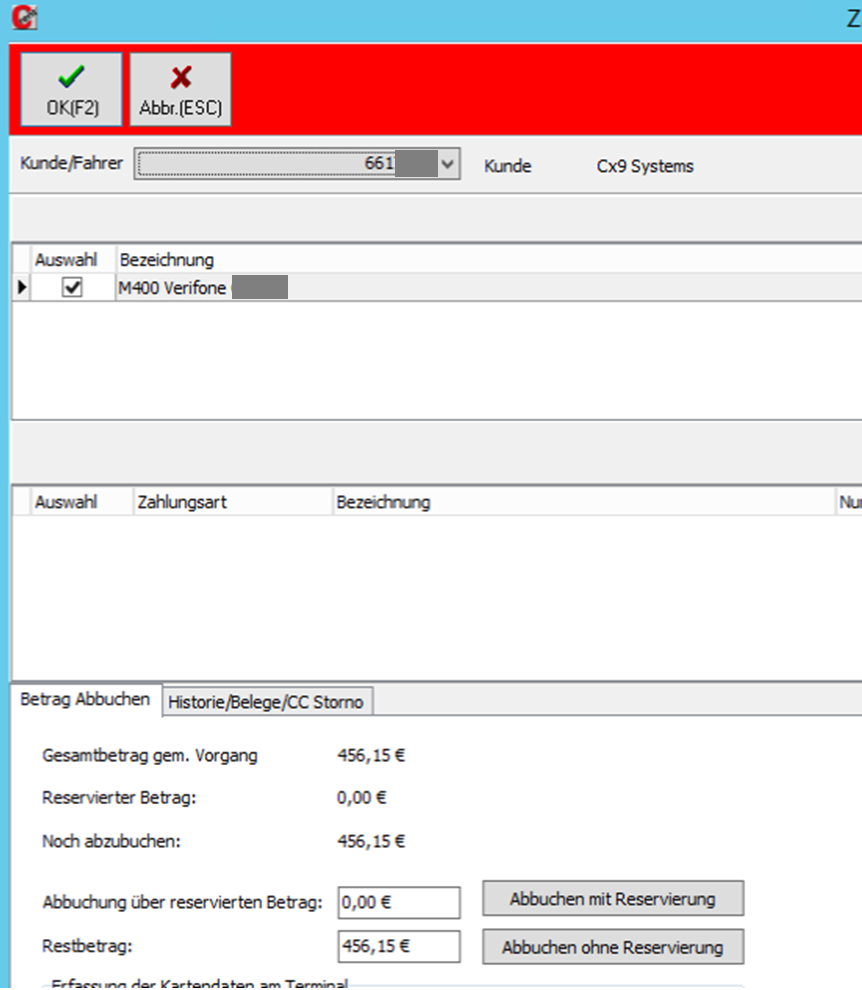Viewport: 862px width, 990px height.
Task: Click the green checkmark OK(F2) button
Action: [72, 90]
